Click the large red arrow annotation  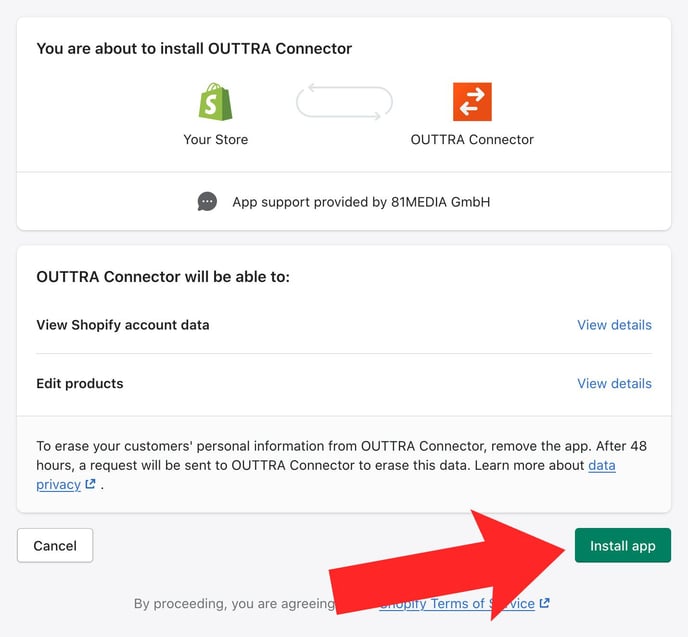point(448,566)
